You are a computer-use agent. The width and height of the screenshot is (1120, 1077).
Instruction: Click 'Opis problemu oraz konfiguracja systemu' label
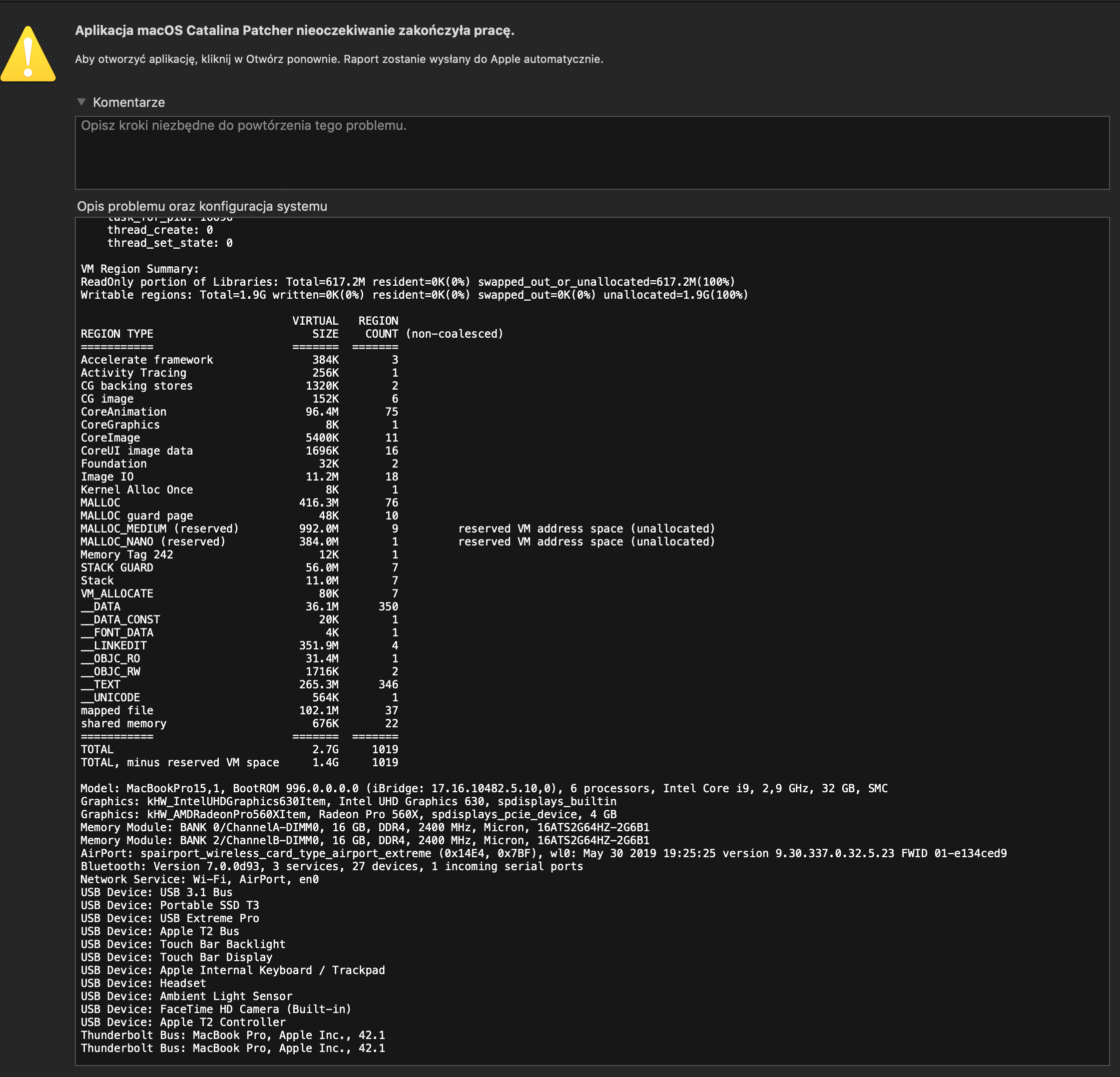[x=202, y=207]
